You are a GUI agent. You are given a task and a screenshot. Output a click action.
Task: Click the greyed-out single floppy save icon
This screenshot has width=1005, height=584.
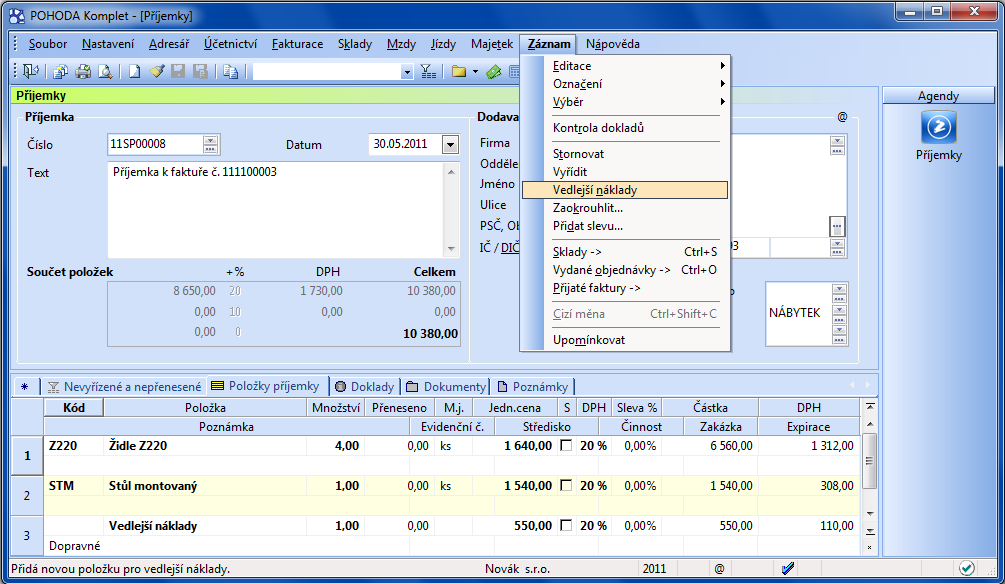[x=178, y=71]
